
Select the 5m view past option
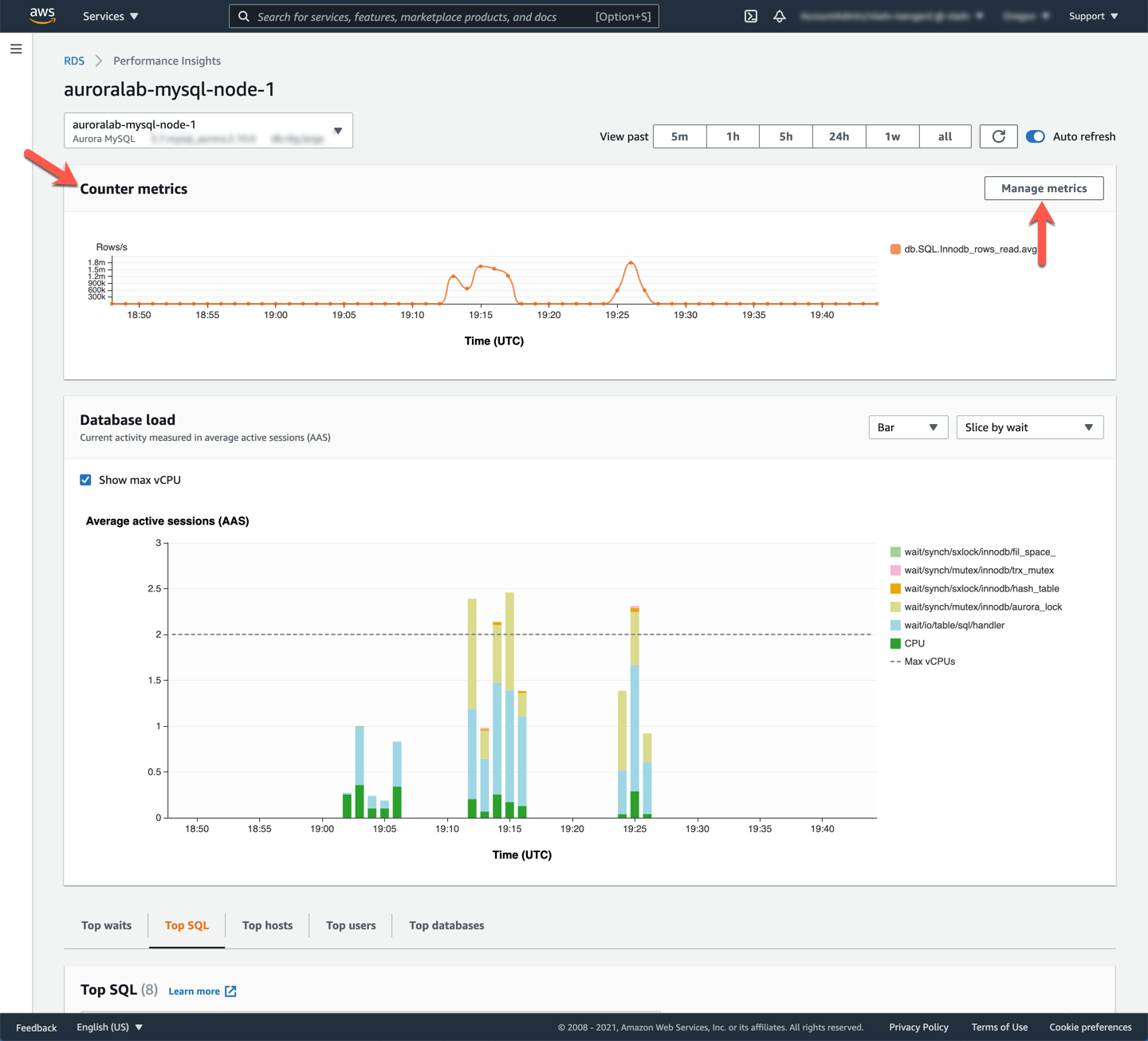679,136
